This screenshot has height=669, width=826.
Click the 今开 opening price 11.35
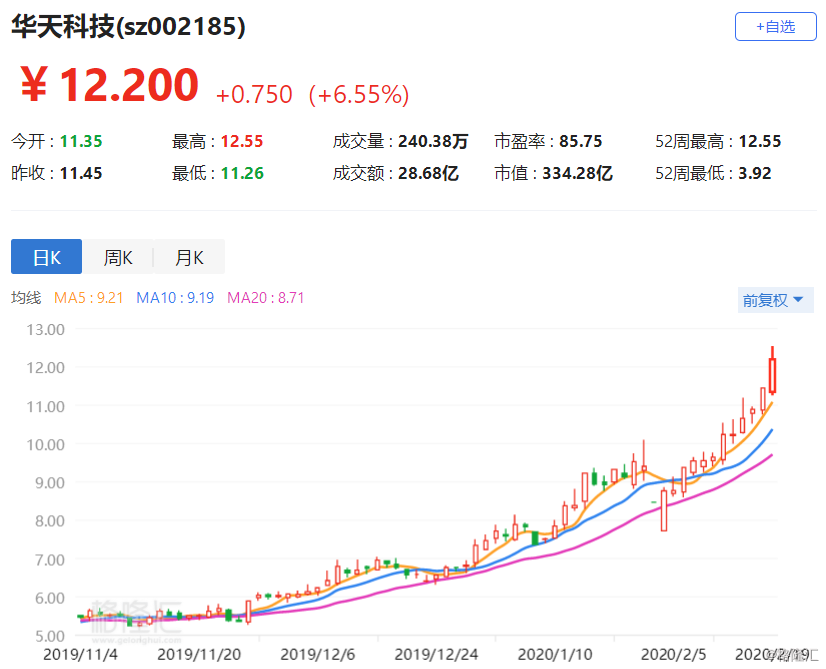point(81,141)
